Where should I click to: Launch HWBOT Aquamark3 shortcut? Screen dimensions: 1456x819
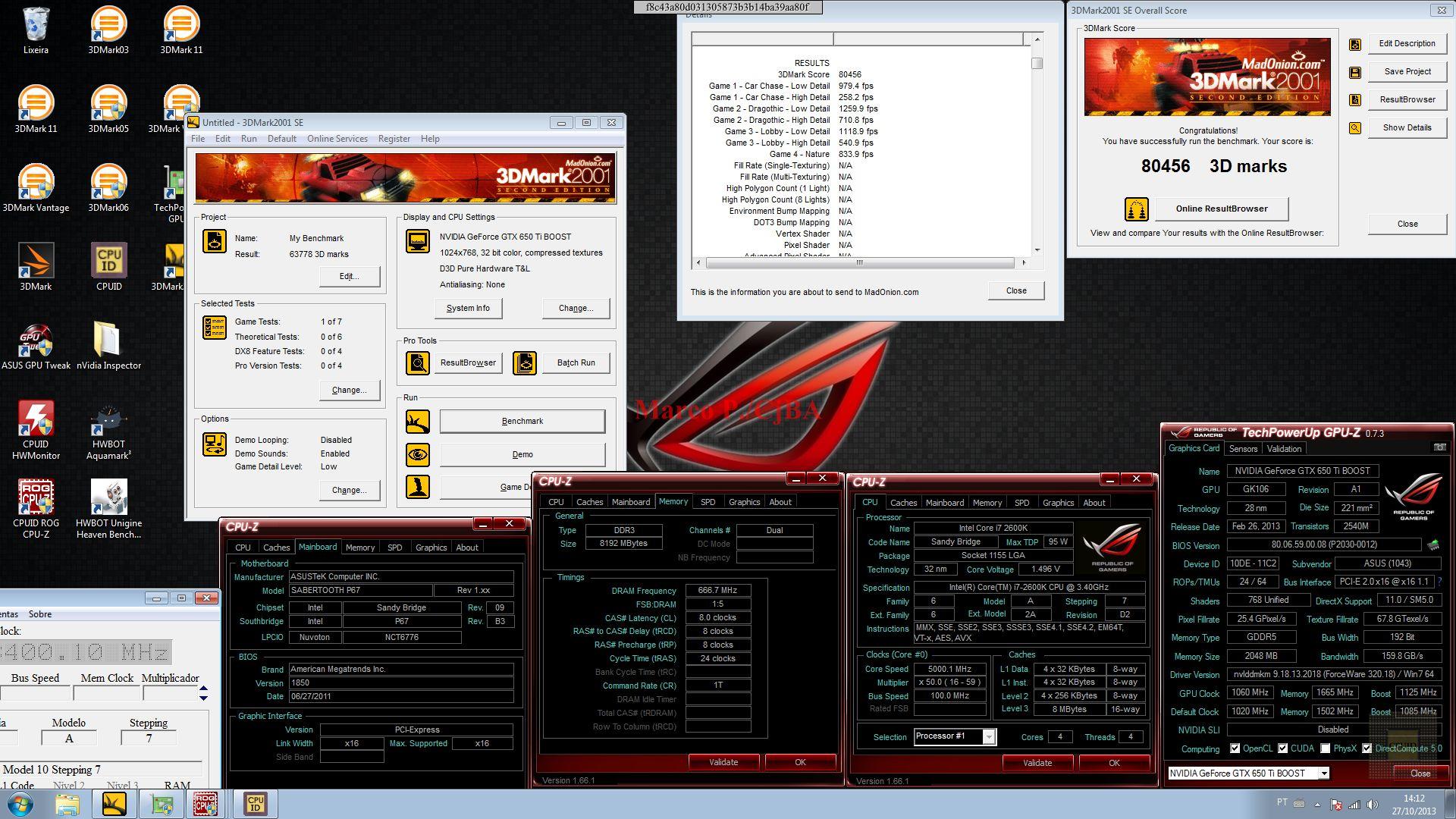108,431
